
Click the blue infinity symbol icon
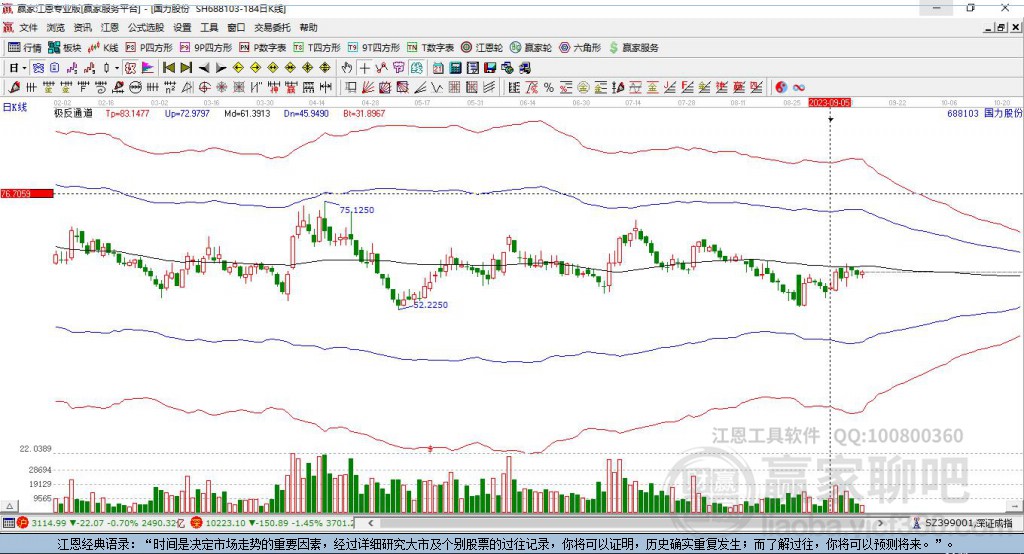(x=799, y=87)
